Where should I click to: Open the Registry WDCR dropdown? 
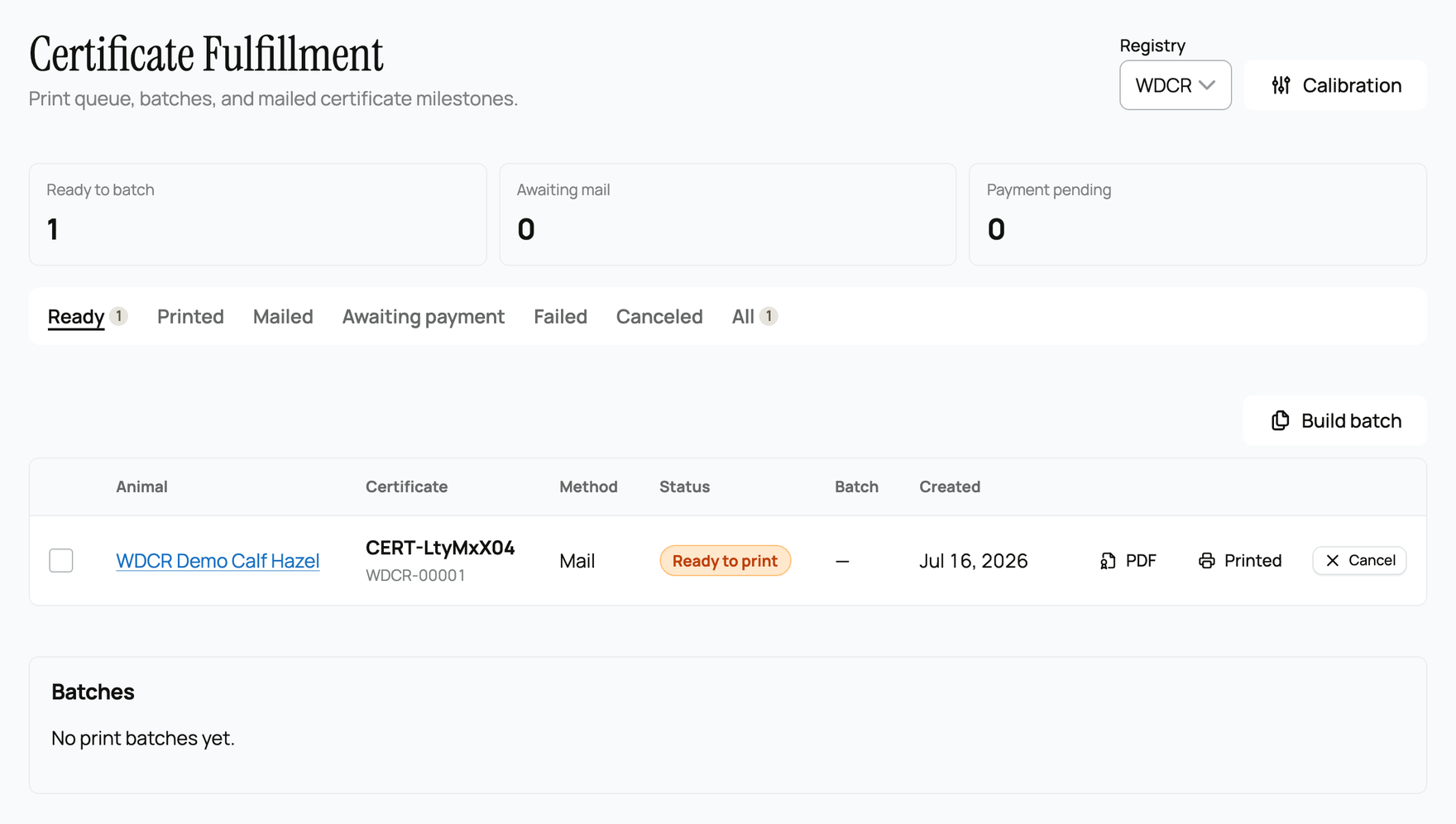1175,85
